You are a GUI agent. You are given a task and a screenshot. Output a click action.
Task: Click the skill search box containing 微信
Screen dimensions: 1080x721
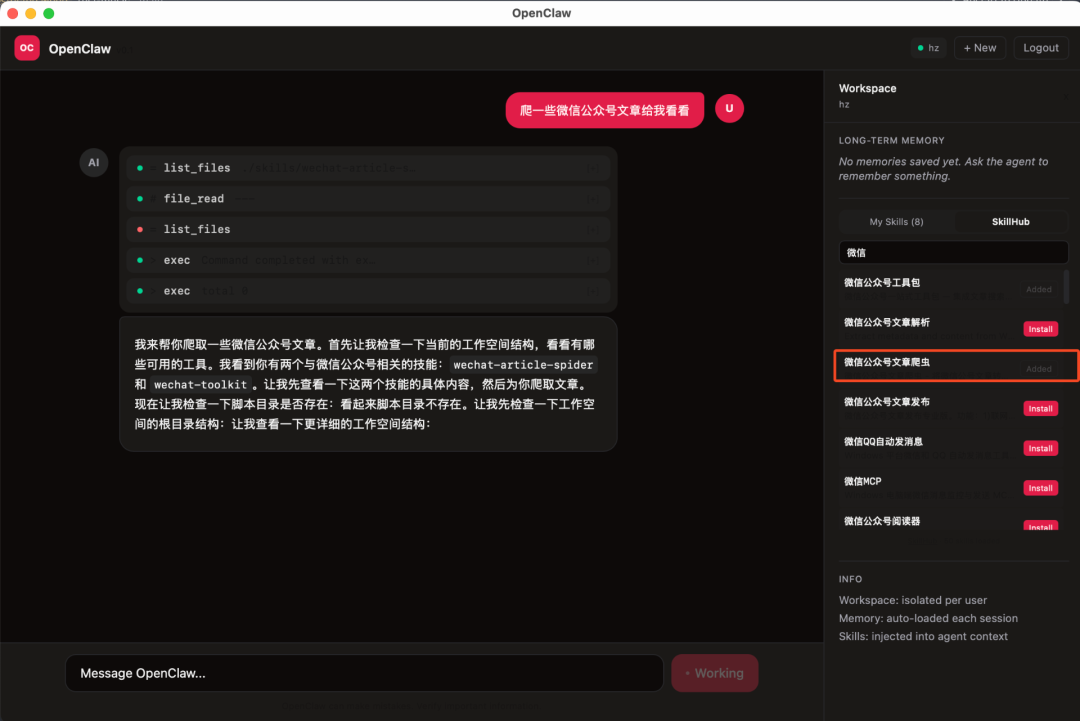[x=952, y=252]
